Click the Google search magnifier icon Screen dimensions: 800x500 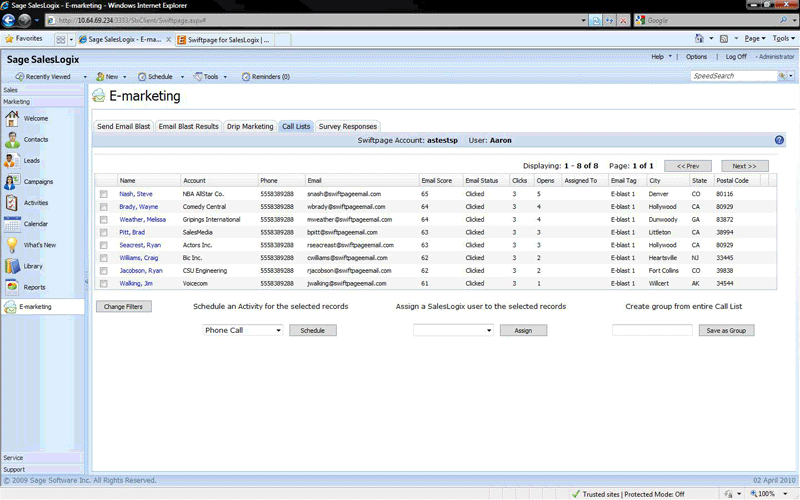[x=783, y=20]
